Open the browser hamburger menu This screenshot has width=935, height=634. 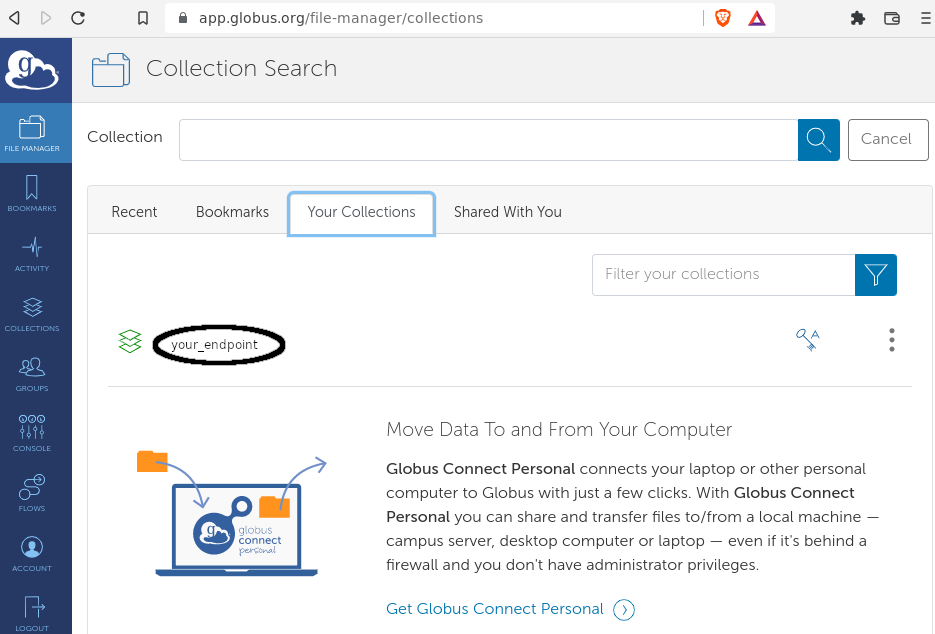[925, 18]
